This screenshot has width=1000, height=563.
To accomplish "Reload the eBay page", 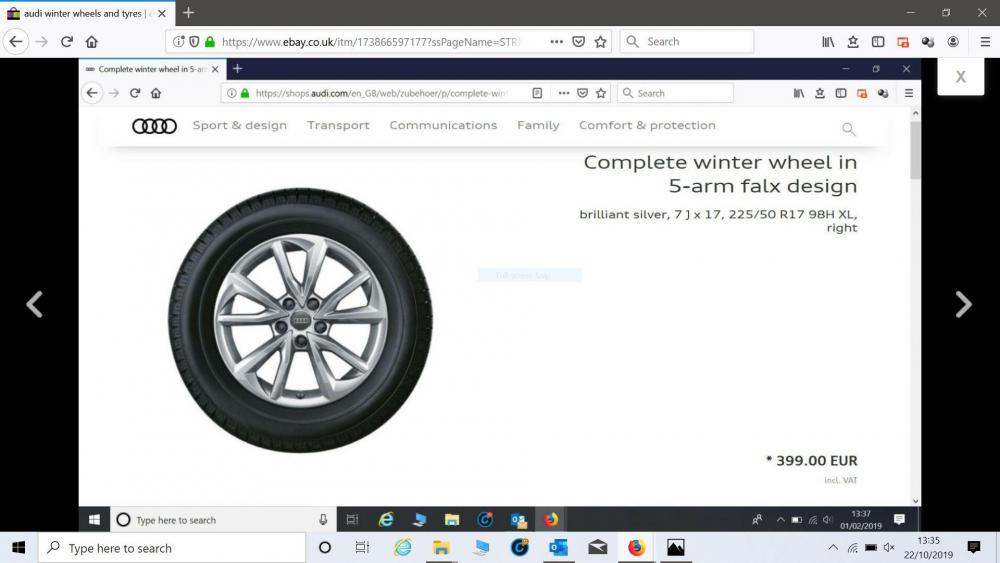I will click(x=66, y=42).
